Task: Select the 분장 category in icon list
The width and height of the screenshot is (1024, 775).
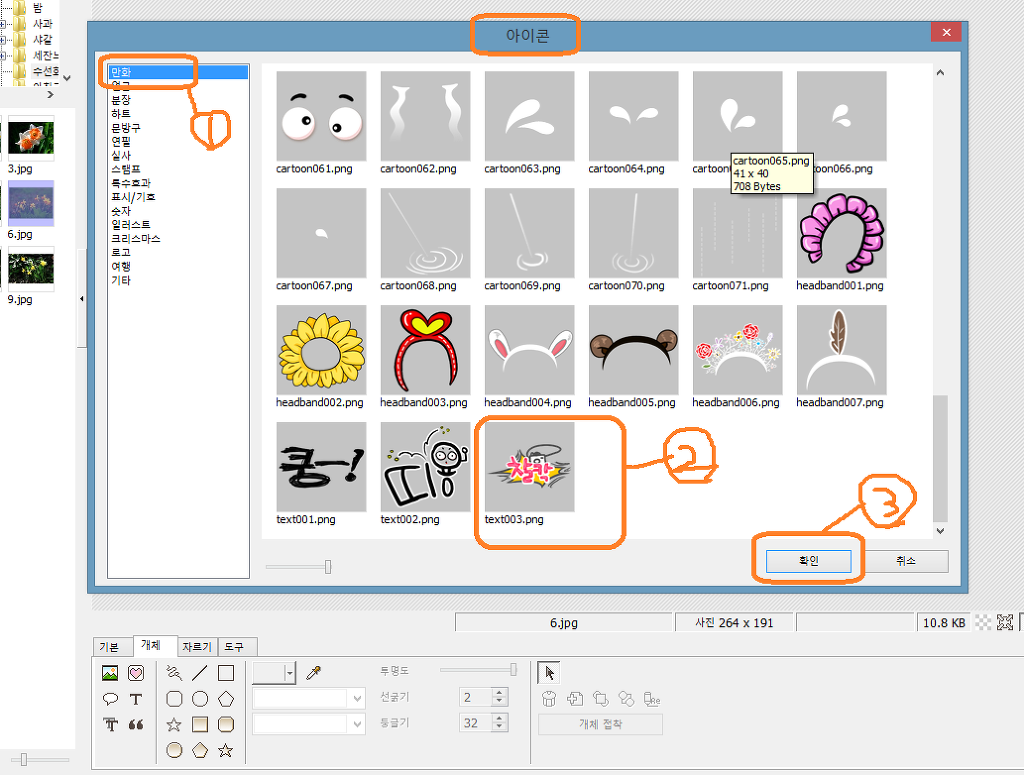Action: tap(121, 99)
